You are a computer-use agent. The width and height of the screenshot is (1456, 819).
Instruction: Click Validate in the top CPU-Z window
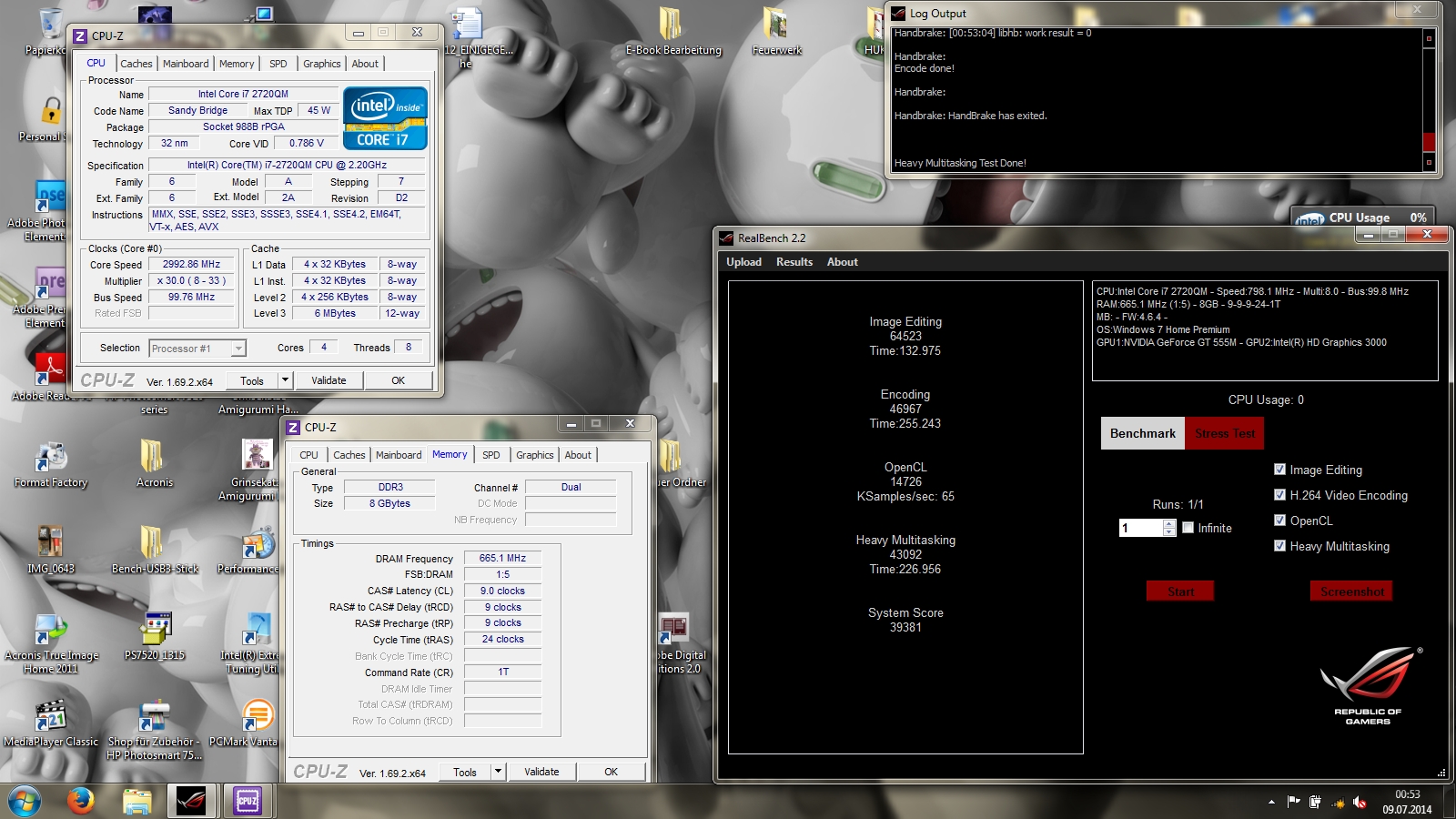(329, 380)
